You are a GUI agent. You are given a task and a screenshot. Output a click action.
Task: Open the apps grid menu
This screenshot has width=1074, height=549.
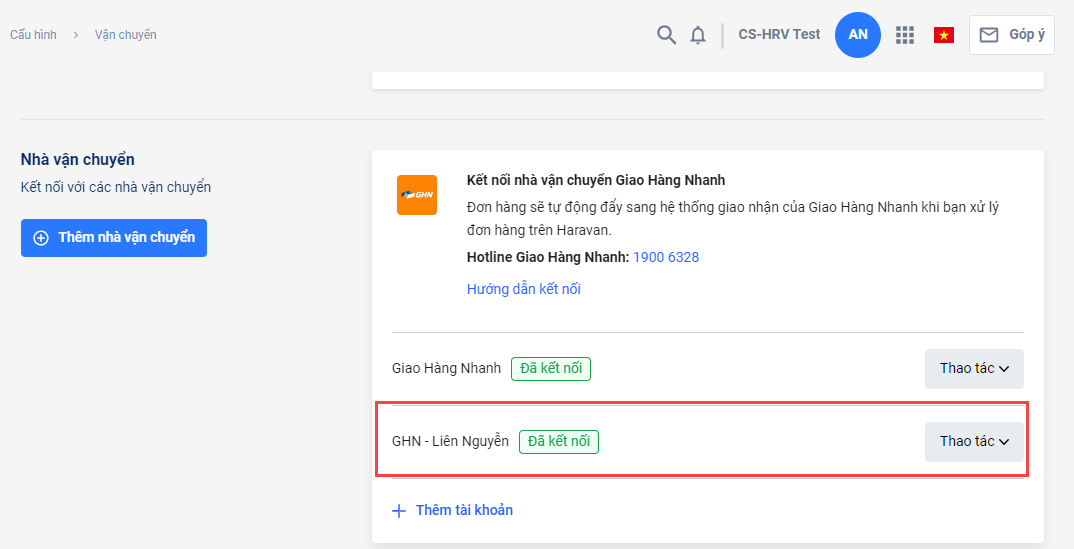click(905, 35)
